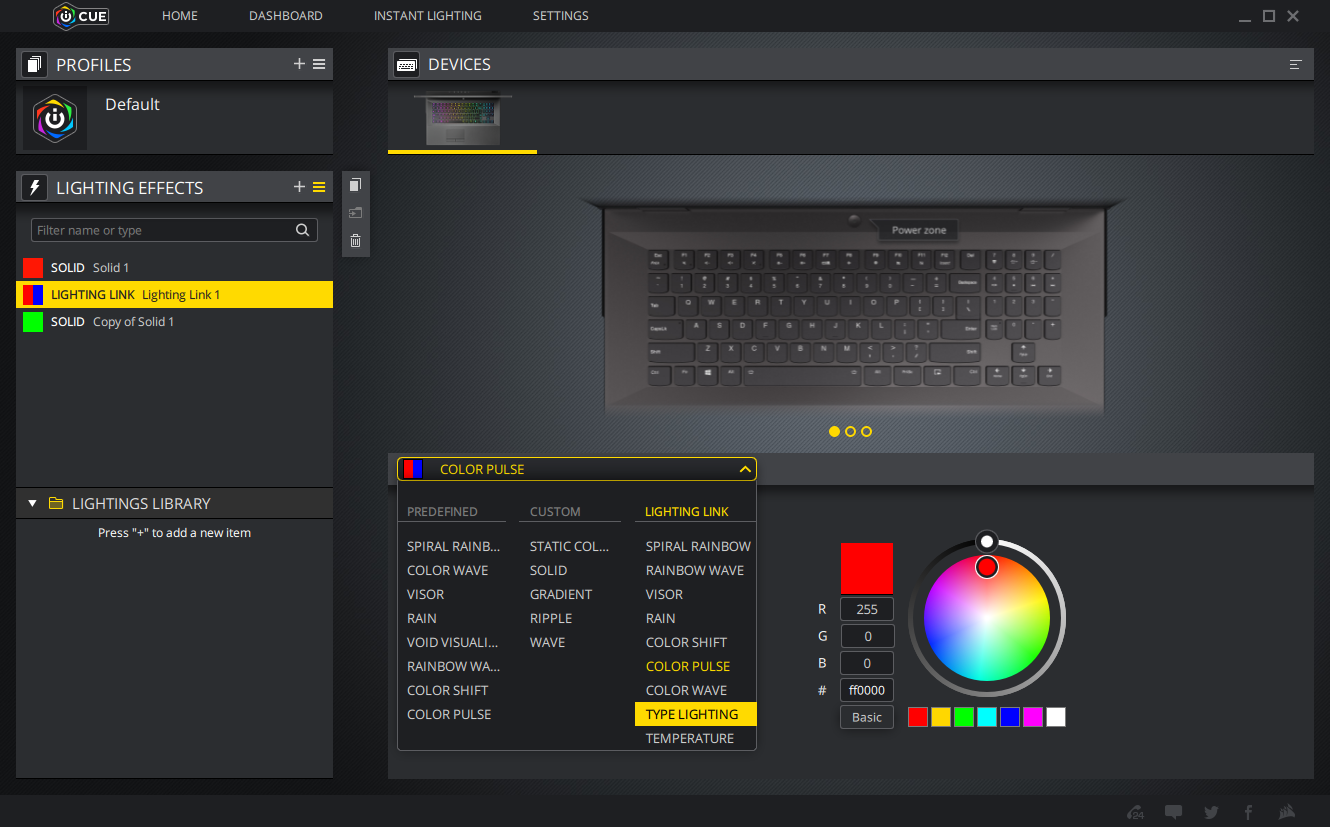Pick RIPPLE under Custom column
The image size is (1330, 827).
pos(551,618)
